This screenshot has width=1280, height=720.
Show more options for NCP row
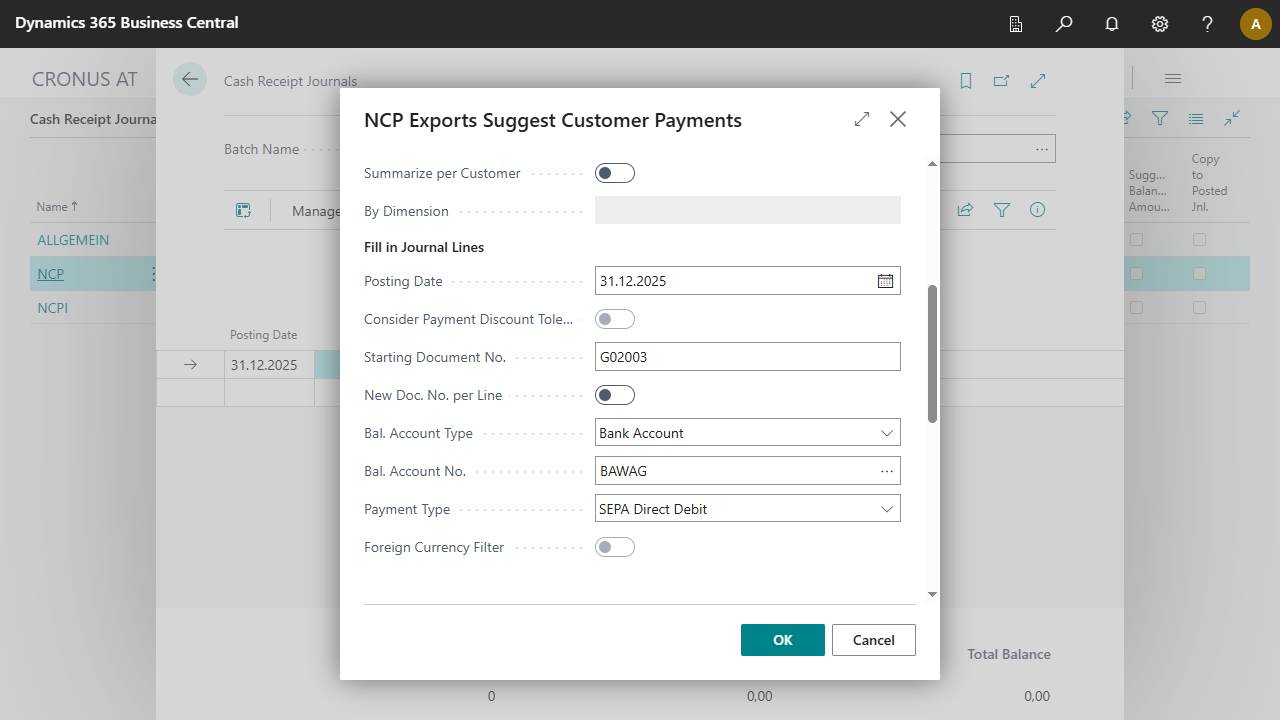(153, 274)
